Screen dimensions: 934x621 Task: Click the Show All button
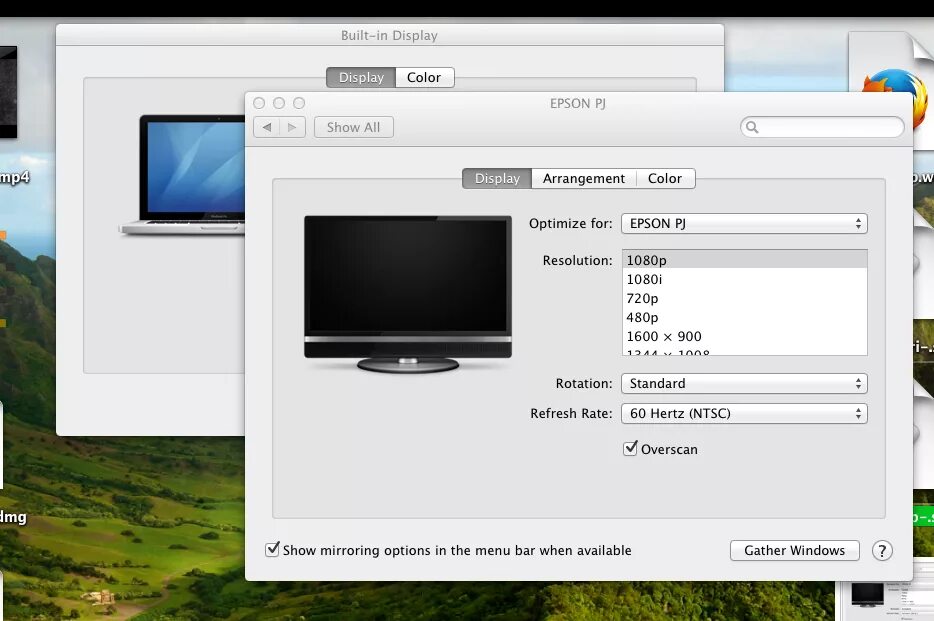click(353, 127)
